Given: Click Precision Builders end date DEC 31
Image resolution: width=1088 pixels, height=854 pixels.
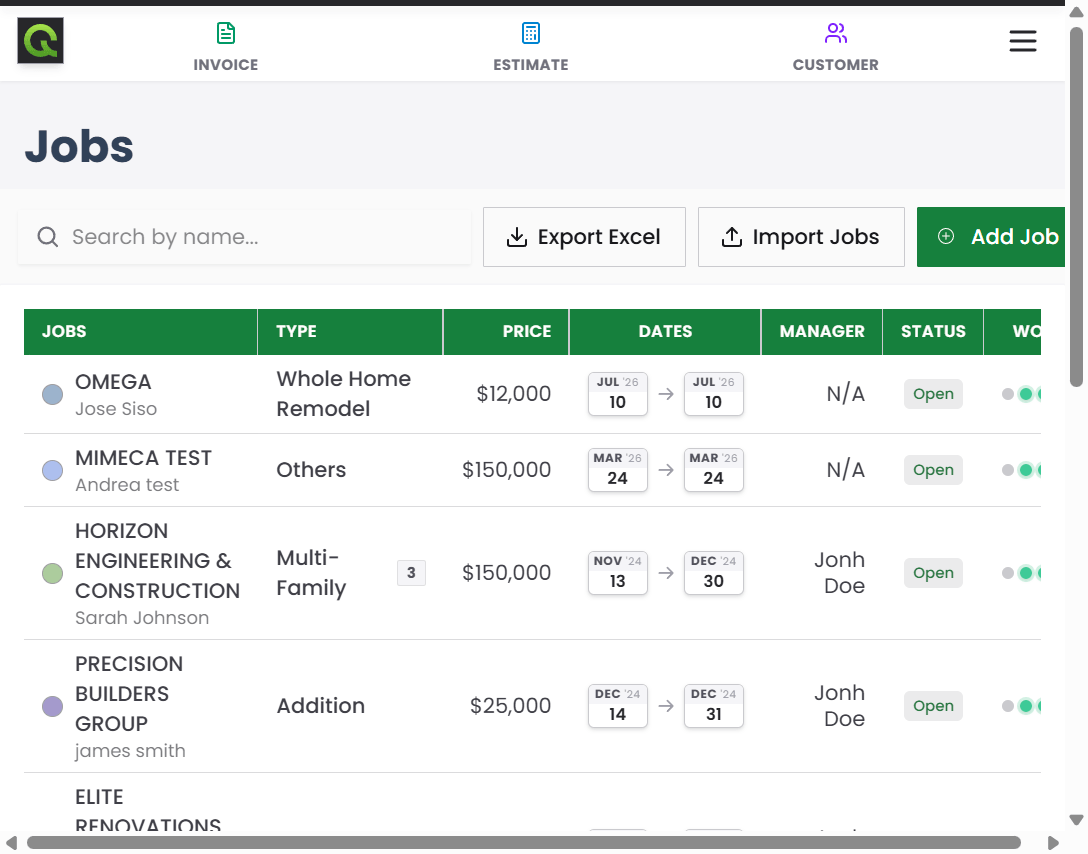Looking at the screenshot, I should click(x=713, y=706).
